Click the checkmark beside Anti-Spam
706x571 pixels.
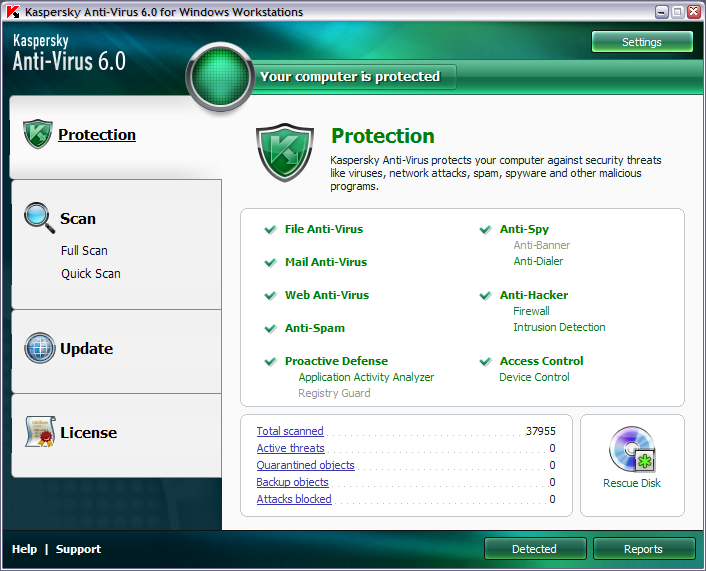pos(270,329)
